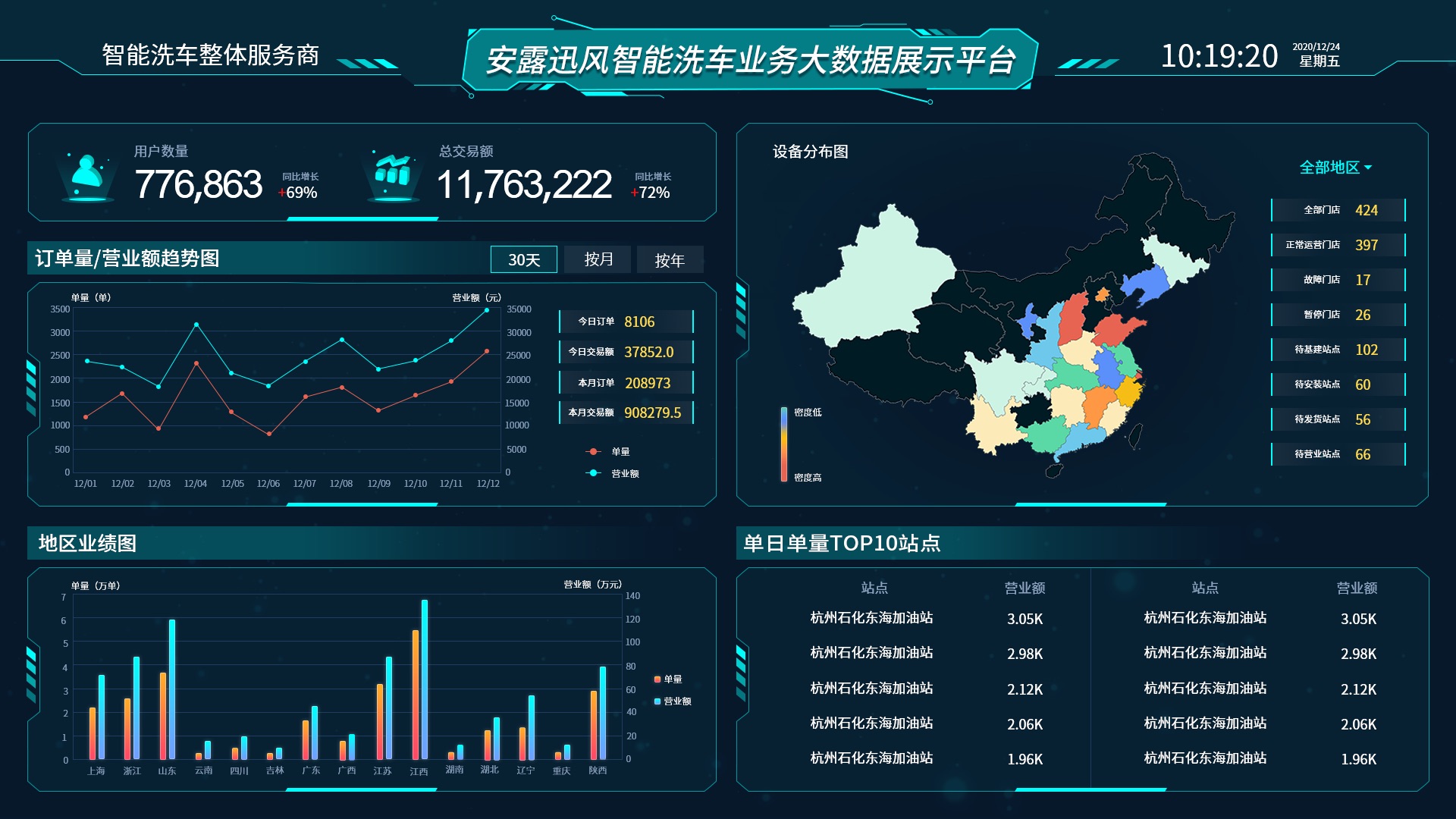Select the decorative arrows beside the platform title

1090,64
